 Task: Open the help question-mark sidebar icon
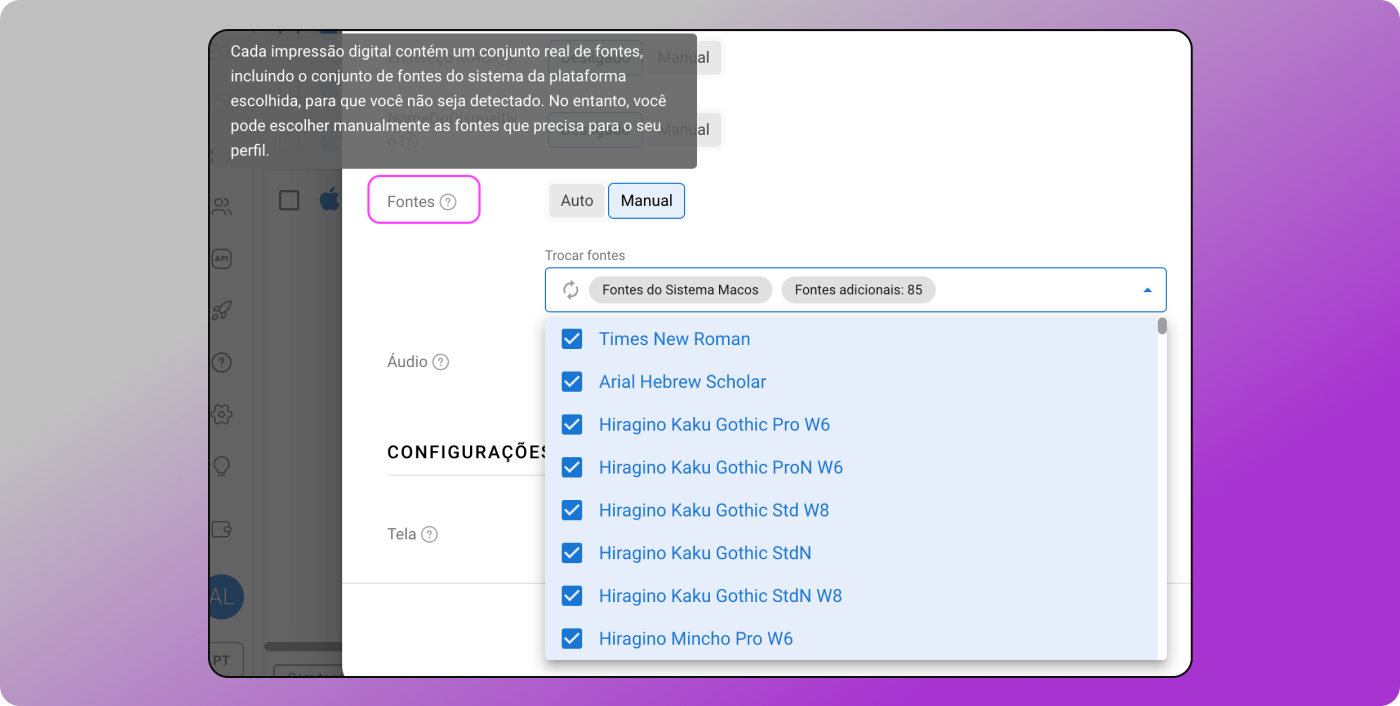coord(222,362)
